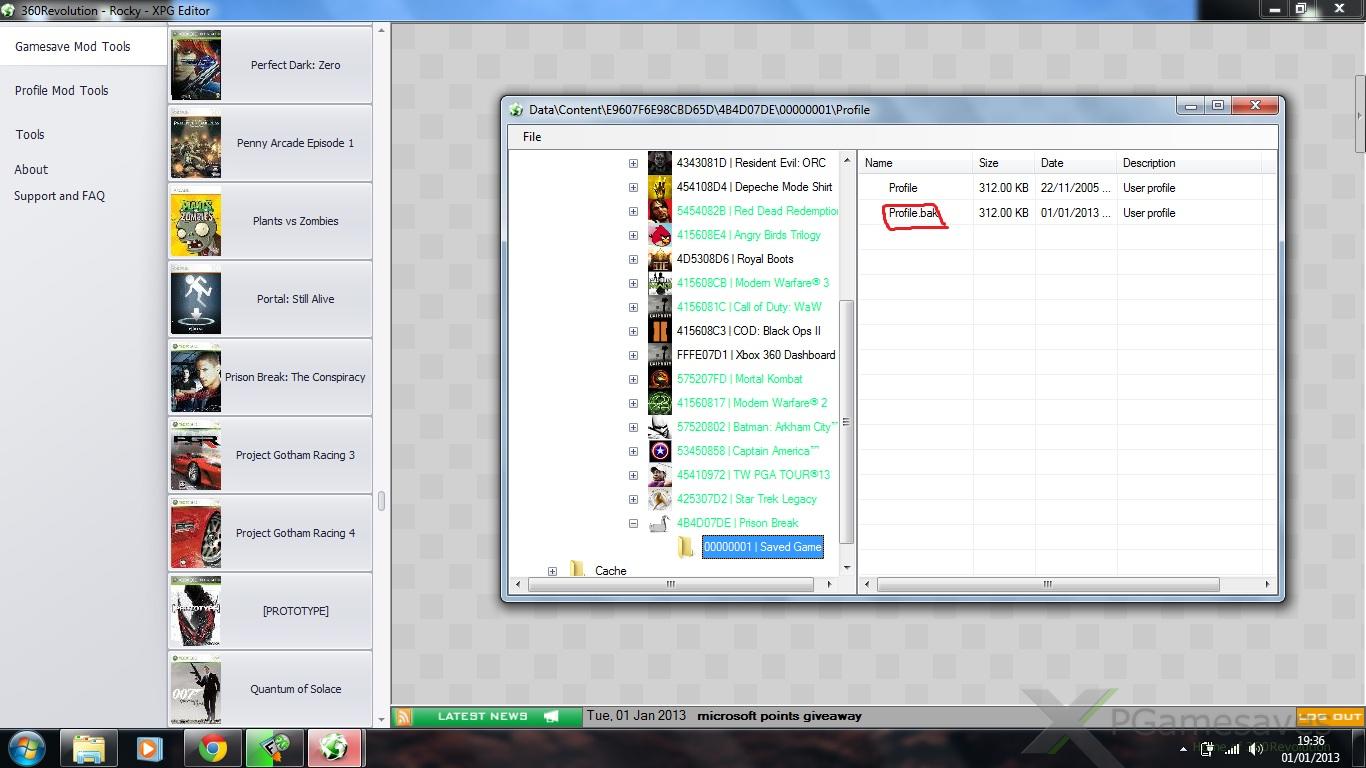Click the Plants vs Zombies cover thumbnail
Viewport: 1366px width, 768px height.
tap(196, 221)
